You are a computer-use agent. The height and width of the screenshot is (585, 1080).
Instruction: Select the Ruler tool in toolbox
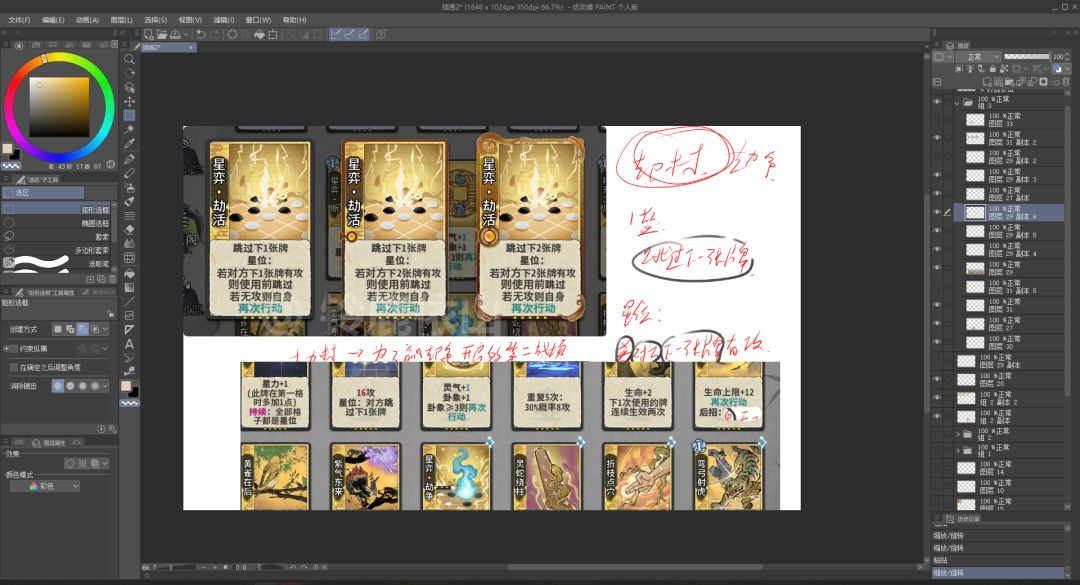(129, 329)
